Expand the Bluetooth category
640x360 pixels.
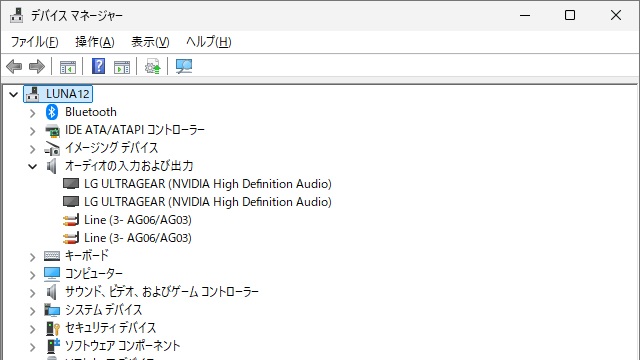33,113
